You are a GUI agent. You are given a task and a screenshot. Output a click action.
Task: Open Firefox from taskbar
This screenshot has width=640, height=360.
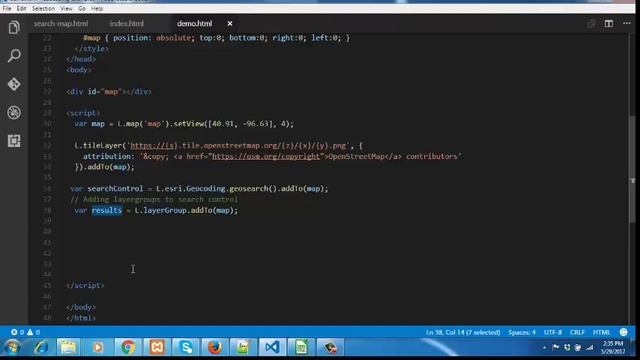coord(215,347)
